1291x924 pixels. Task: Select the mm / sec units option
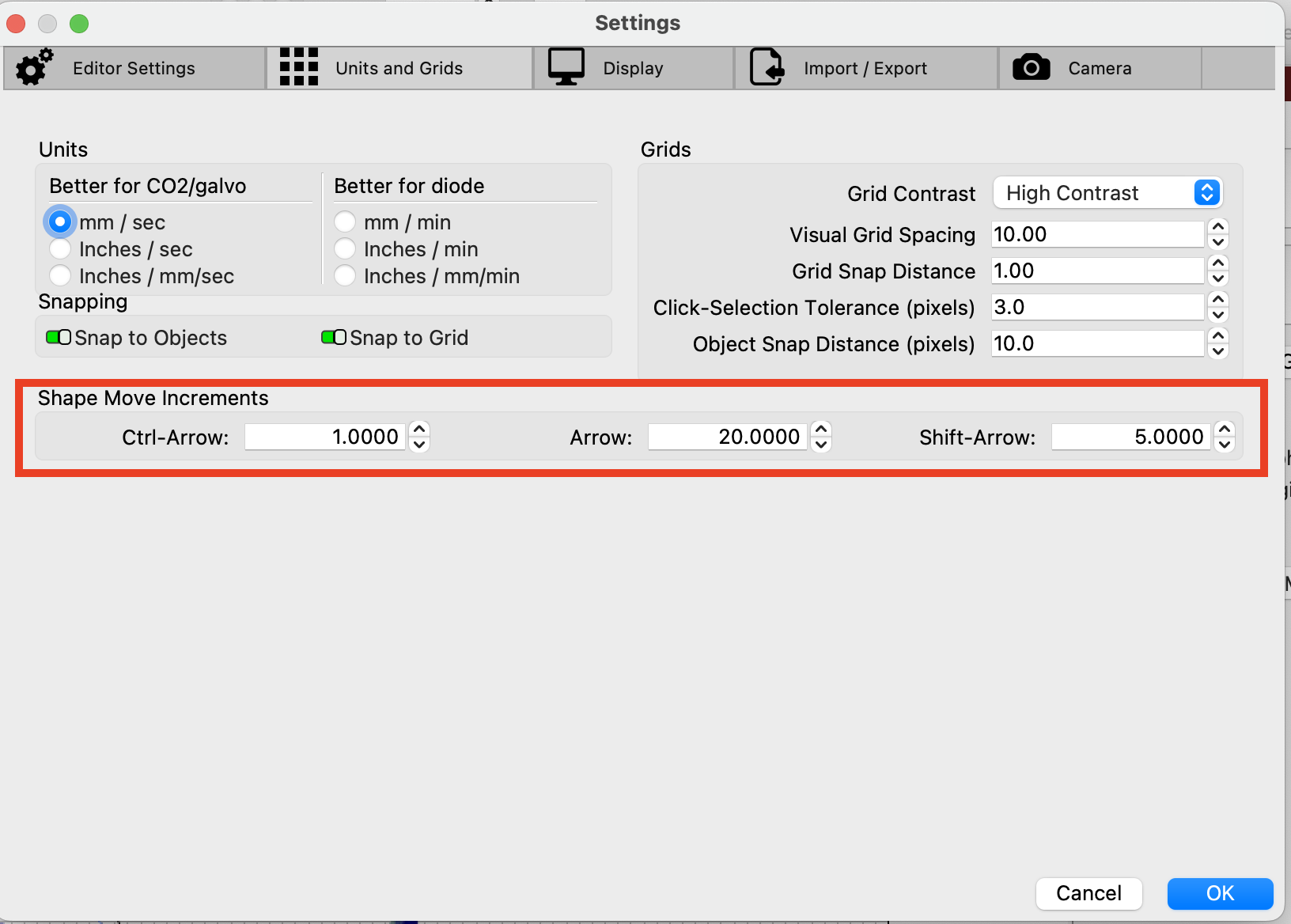(60, 222)
